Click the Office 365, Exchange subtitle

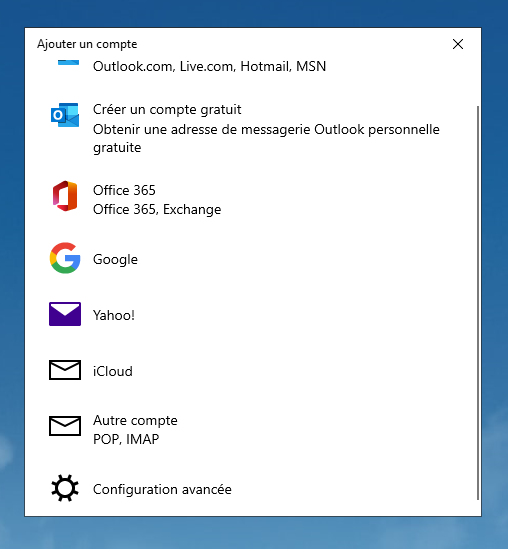tap(157, 209)
